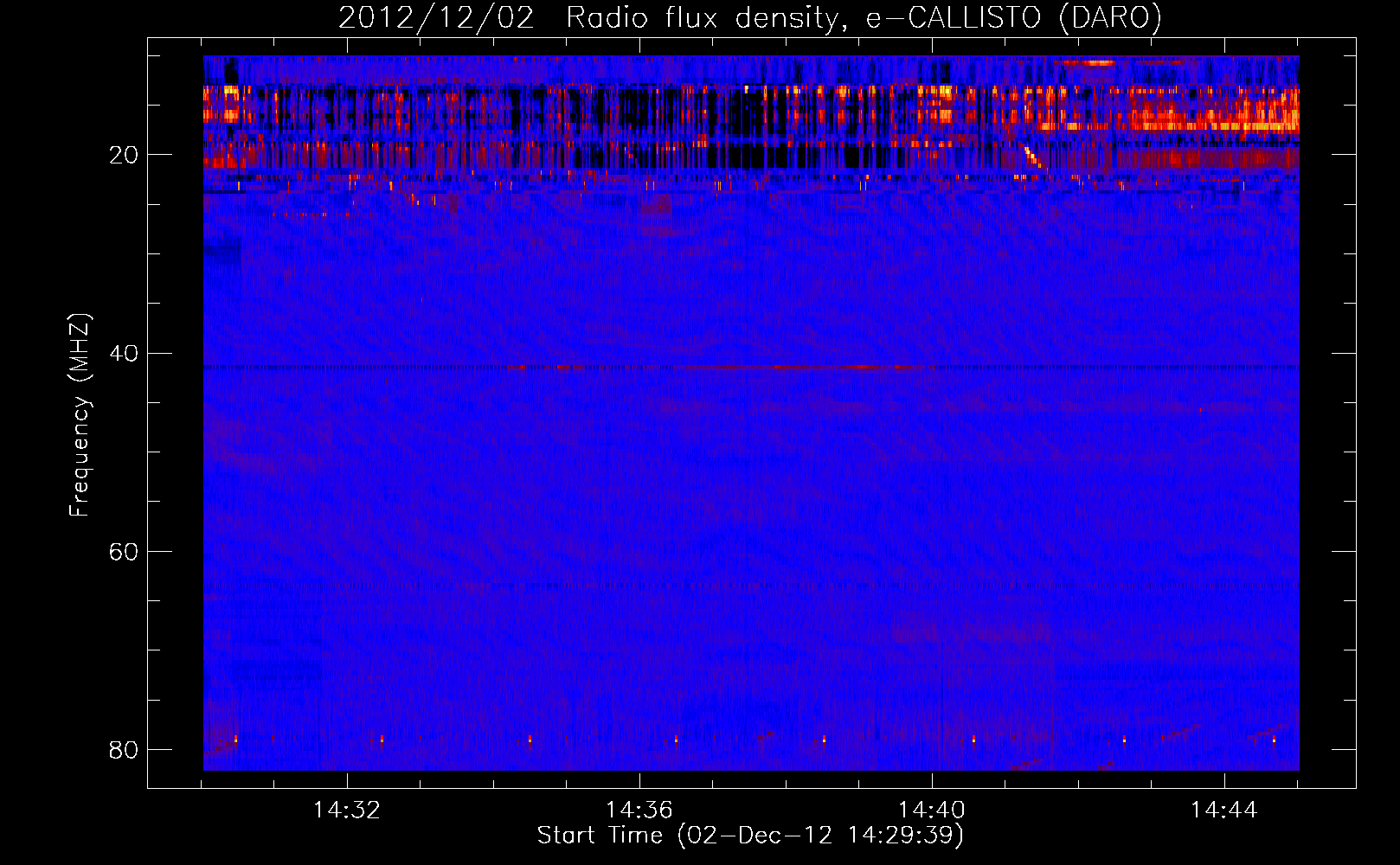Click the '80' frequency tick label
This screenshot has width=1400, height=865.
124,749
